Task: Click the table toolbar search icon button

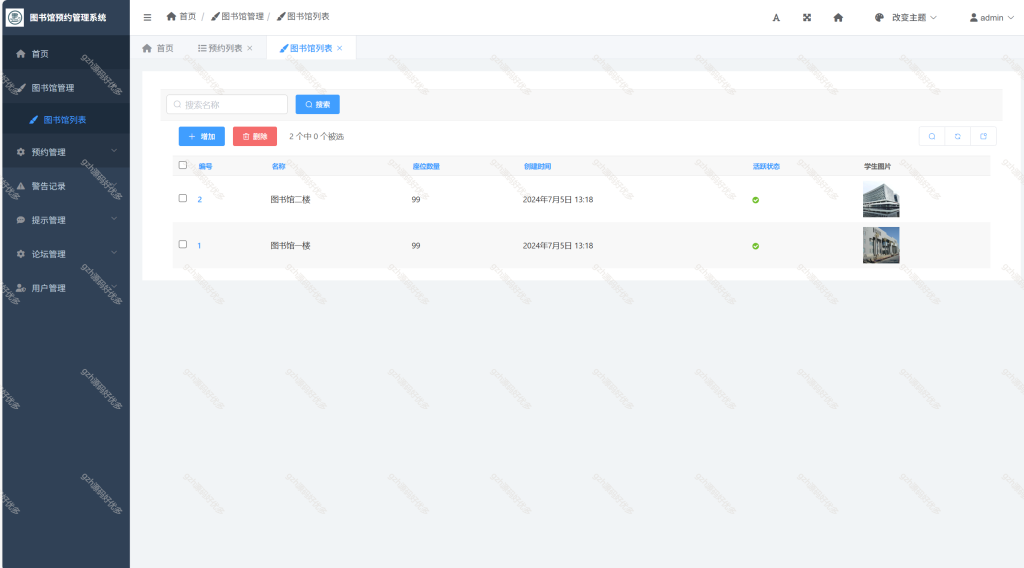Action: click(932, 136)
